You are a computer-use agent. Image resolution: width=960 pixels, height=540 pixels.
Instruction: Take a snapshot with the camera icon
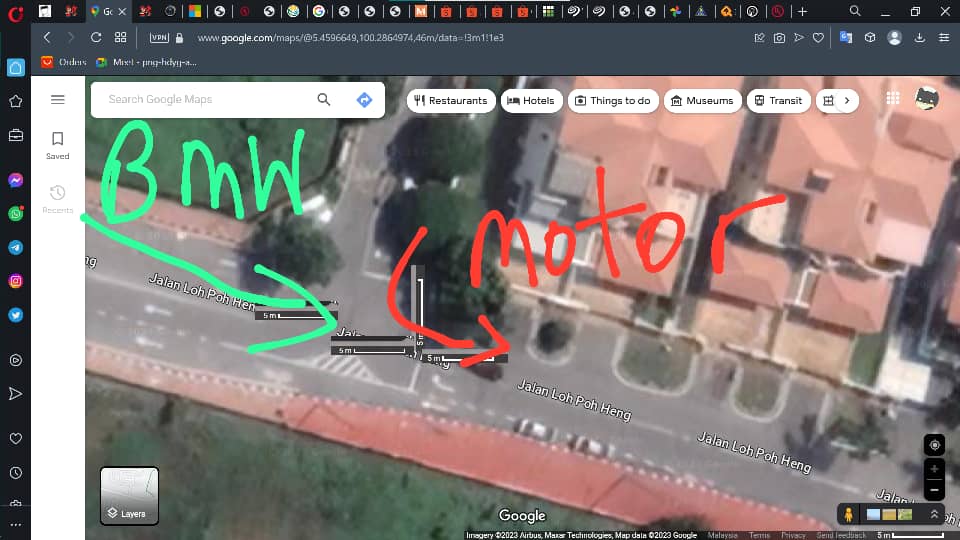[x=779, y=38]
